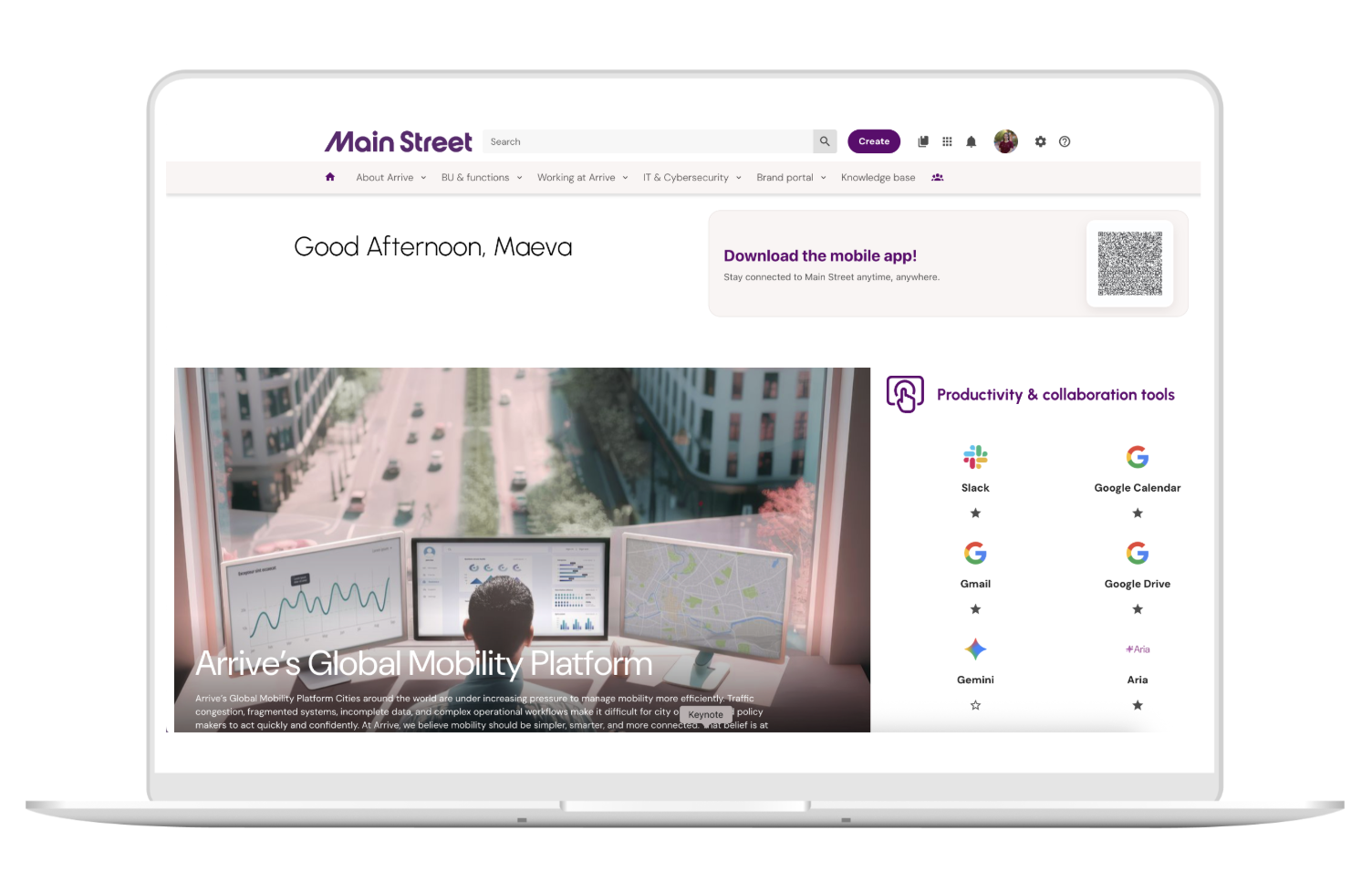Click the Download the mobile app heading

point(820,256)
